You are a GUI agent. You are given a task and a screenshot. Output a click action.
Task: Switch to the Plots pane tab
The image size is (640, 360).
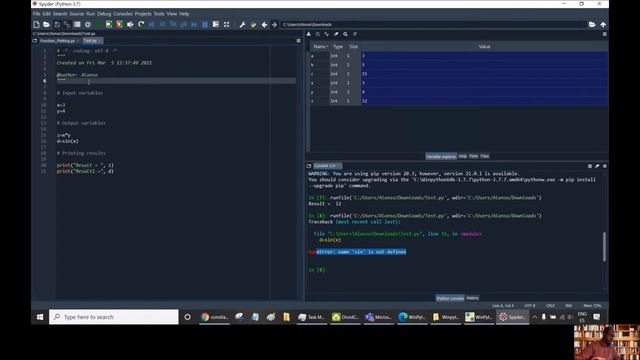click(x=473, y=156)
